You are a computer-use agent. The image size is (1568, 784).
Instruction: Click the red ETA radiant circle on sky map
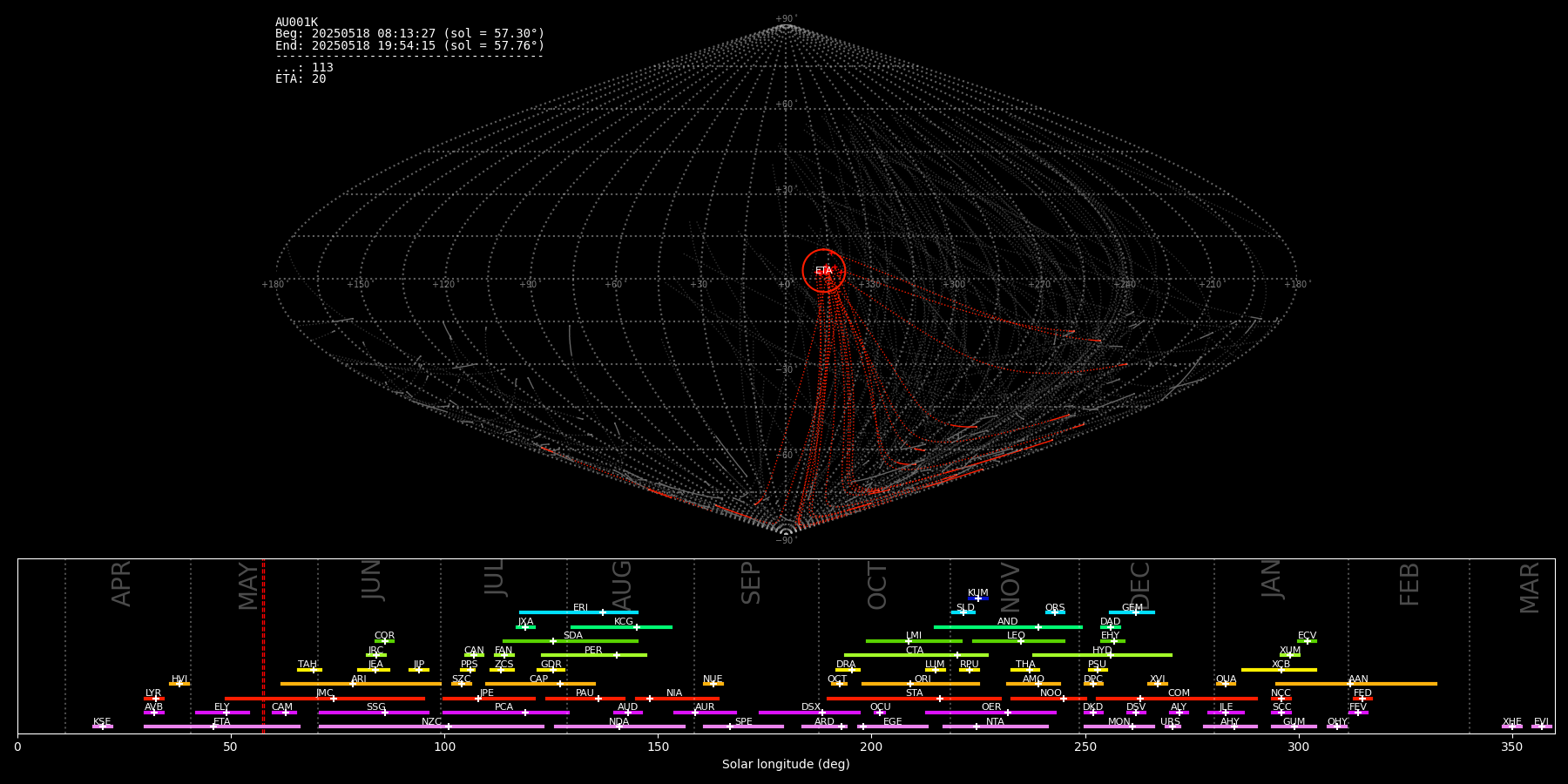tap(824, 271)
